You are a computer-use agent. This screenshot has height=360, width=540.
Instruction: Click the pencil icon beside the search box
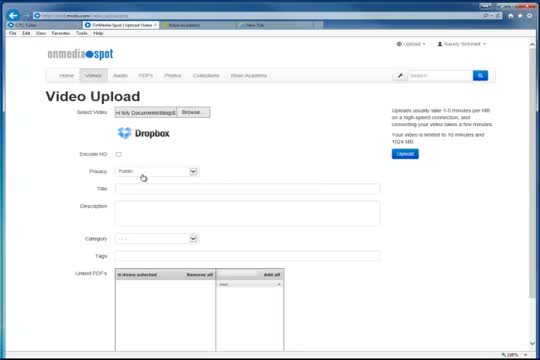coord(400,75)
